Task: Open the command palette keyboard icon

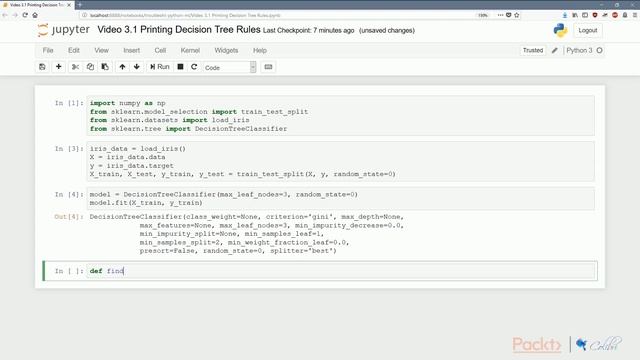Action: coord(268,67)
